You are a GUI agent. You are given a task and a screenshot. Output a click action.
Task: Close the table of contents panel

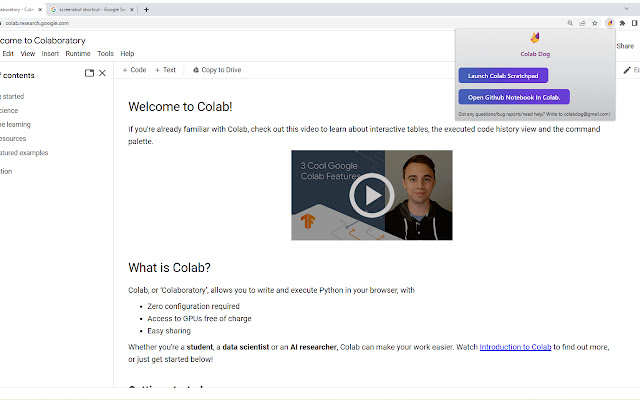point(102,73)
